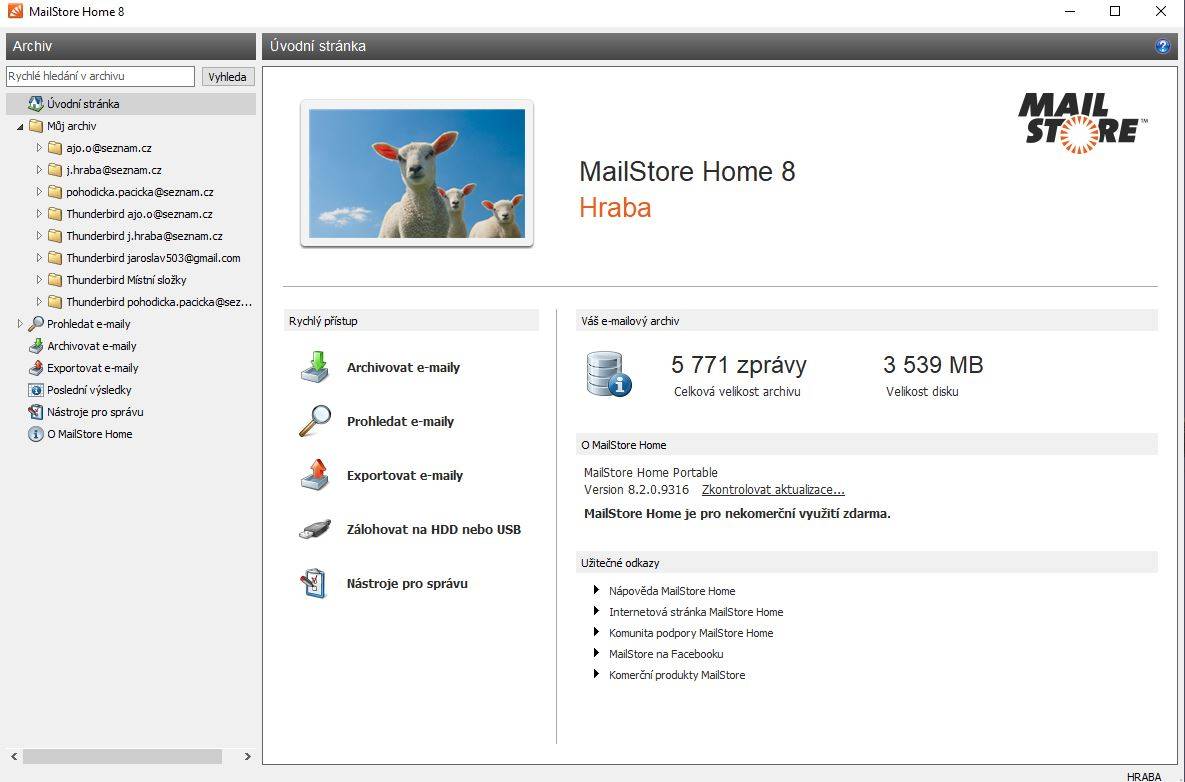Screen dimensions: 1185x782
Task: Click the sidebar Exportovat e-maily icon
Action: coord(36,368)
